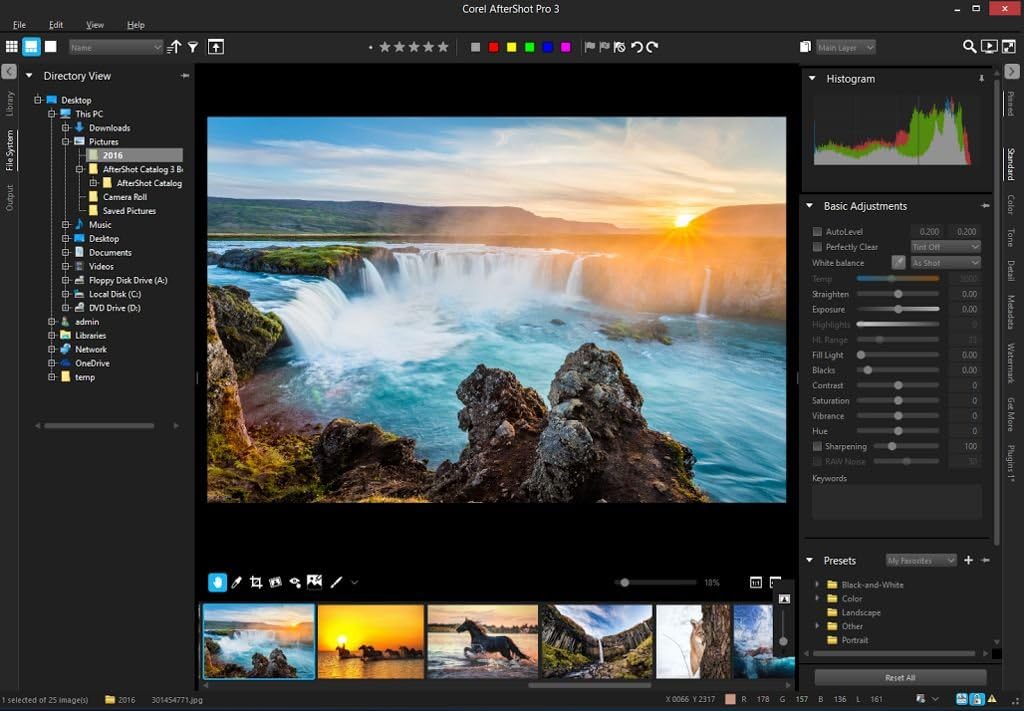Select the horse photo thumbnail in the filmstrip

[x=483, y=640]
